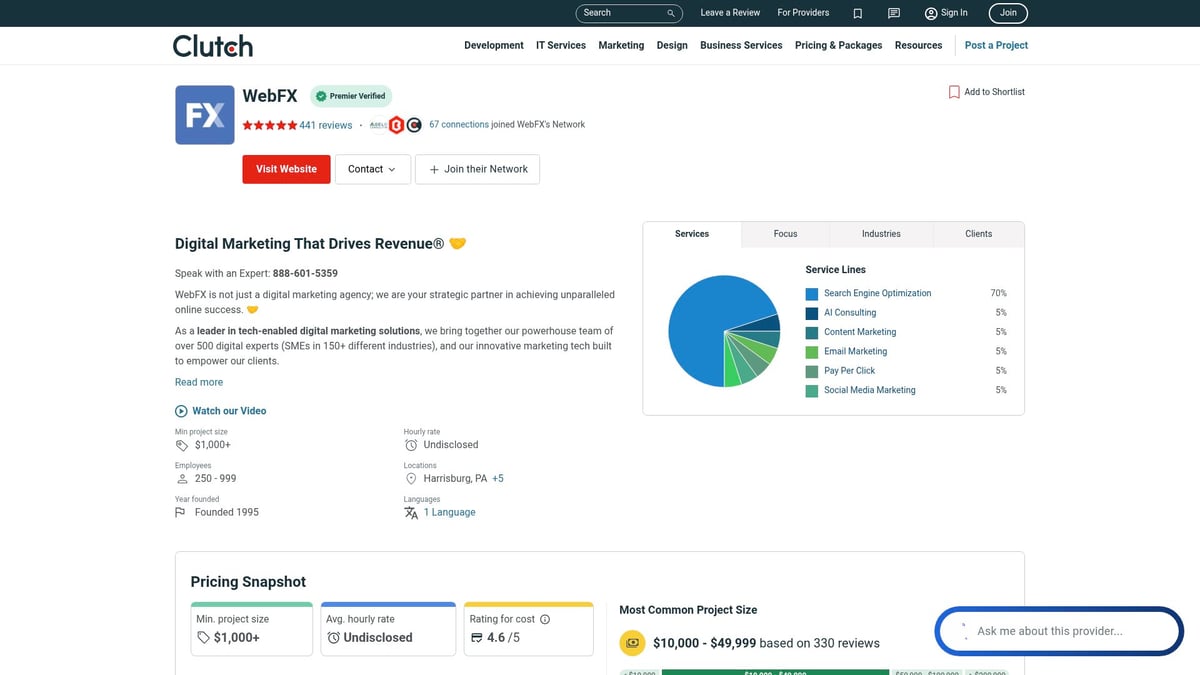Image resolution: width=1200 pixels, height=675 pixels.
Task: Switch to the Industries tab
Action: coord(881,233)
